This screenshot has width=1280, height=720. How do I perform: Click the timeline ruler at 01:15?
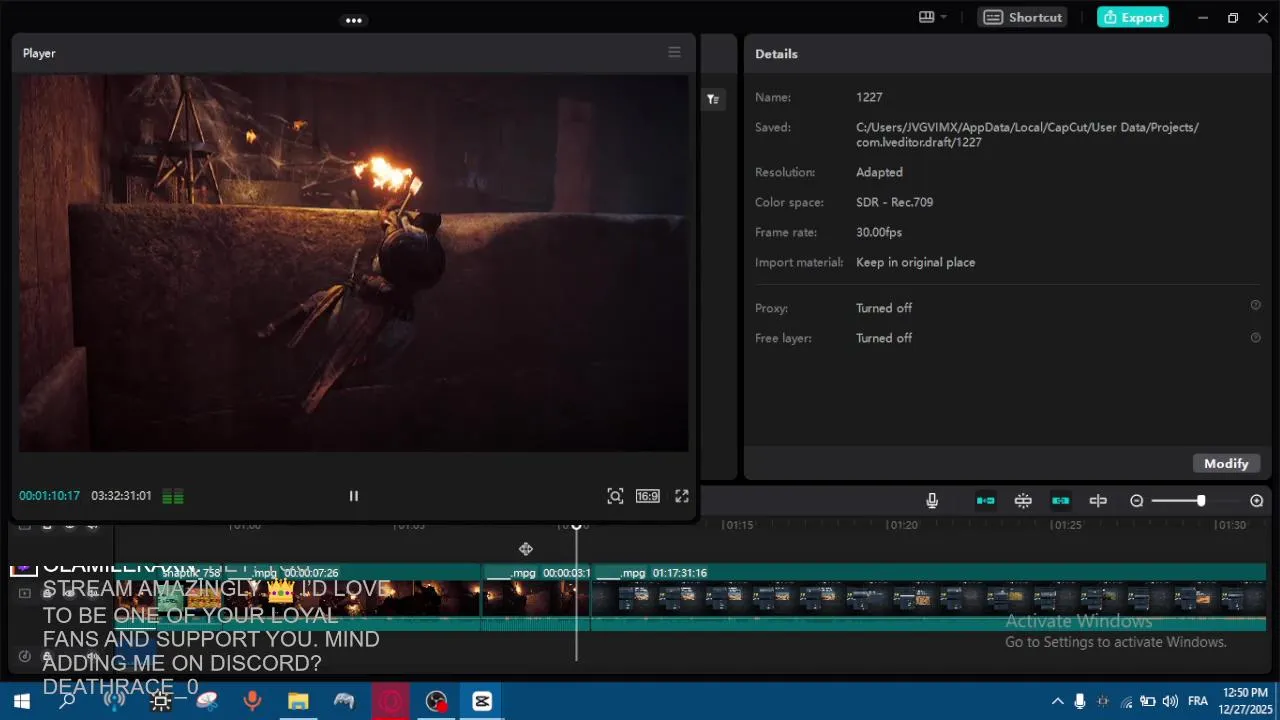click(739, 525)
